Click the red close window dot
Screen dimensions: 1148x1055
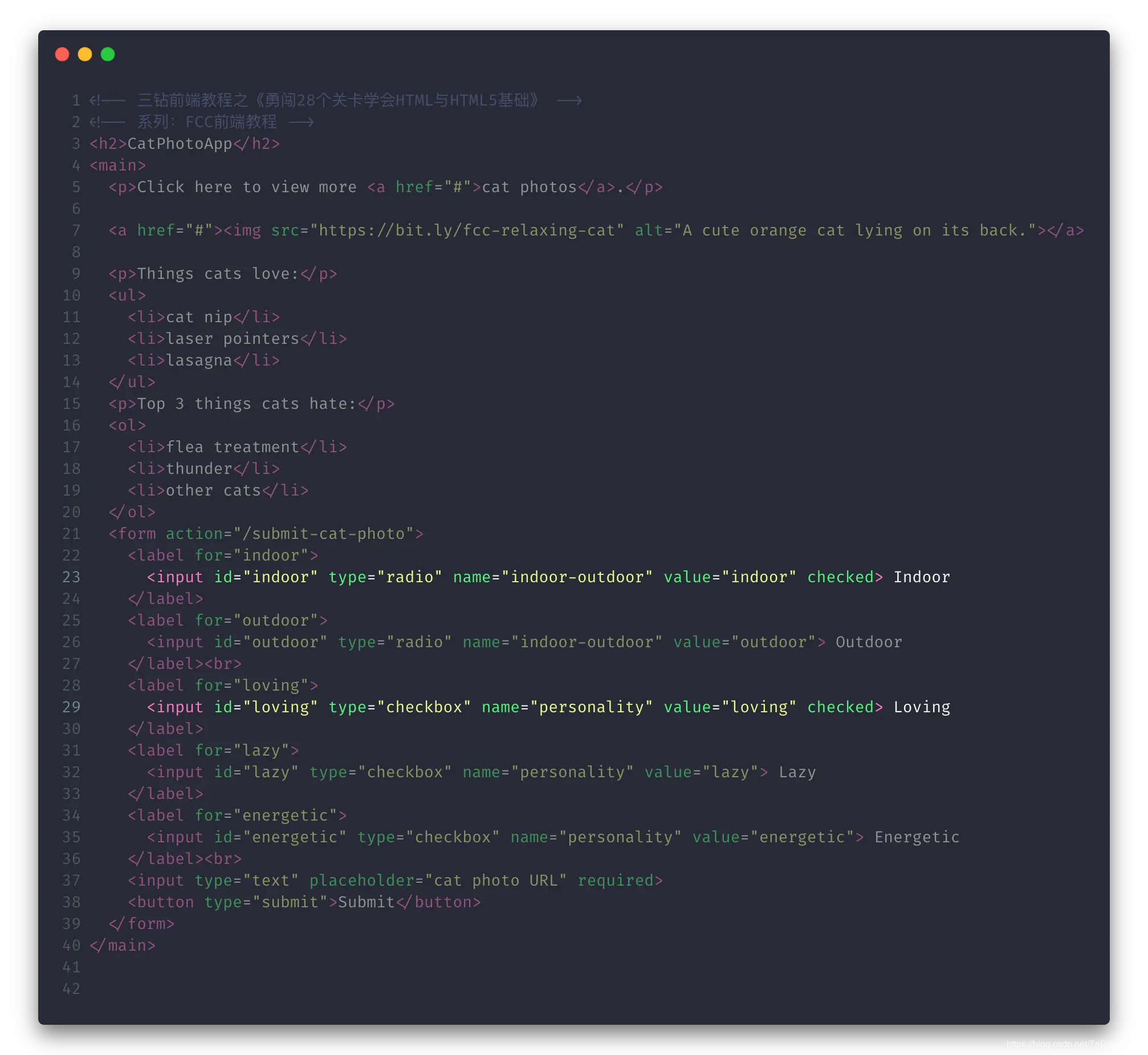[62, 54]
